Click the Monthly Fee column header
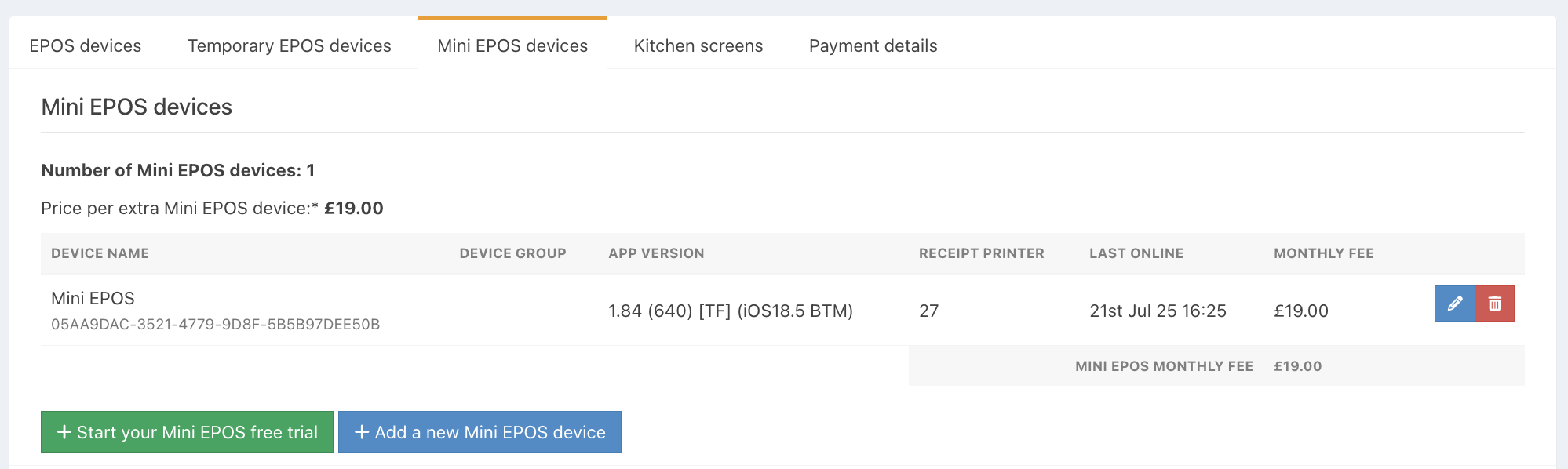This screenshot has width=1568, height=469. (1324, 253)
